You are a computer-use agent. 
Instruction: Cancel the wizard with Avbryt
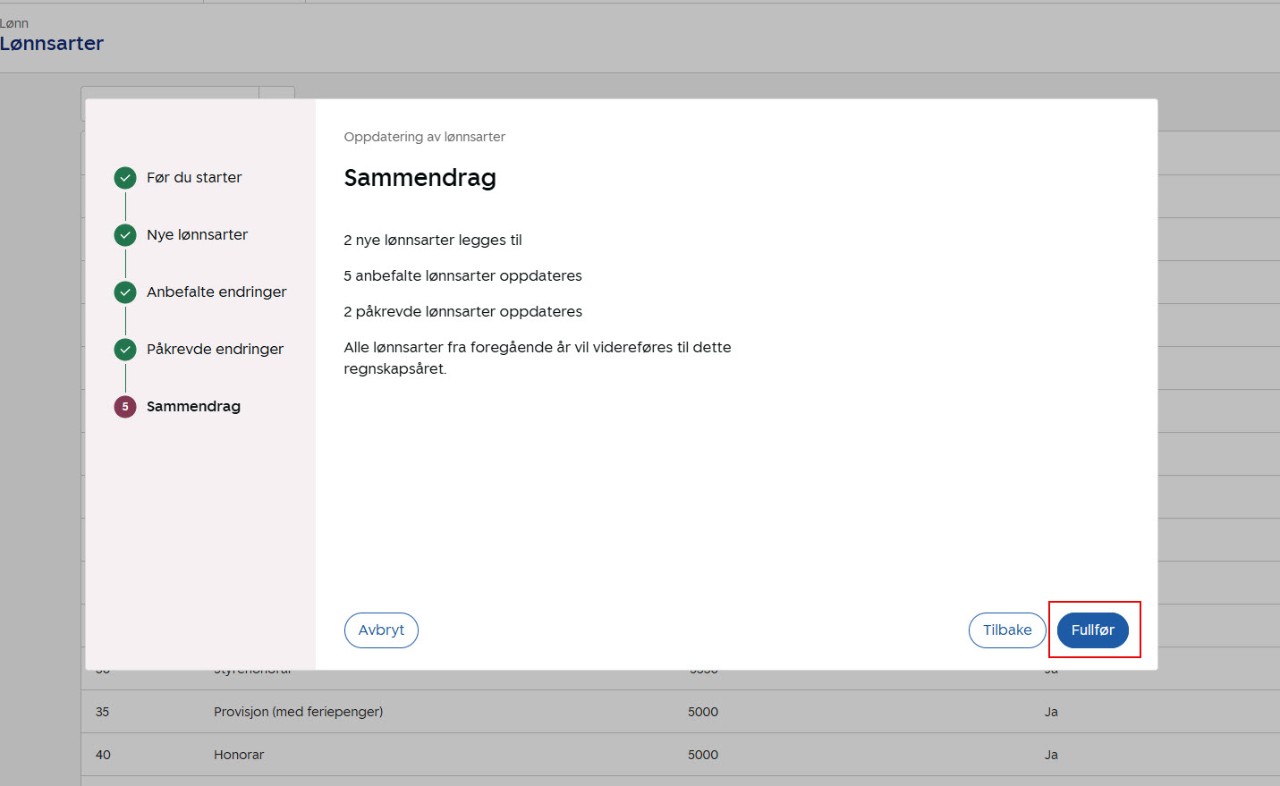(x=381, y=630)
